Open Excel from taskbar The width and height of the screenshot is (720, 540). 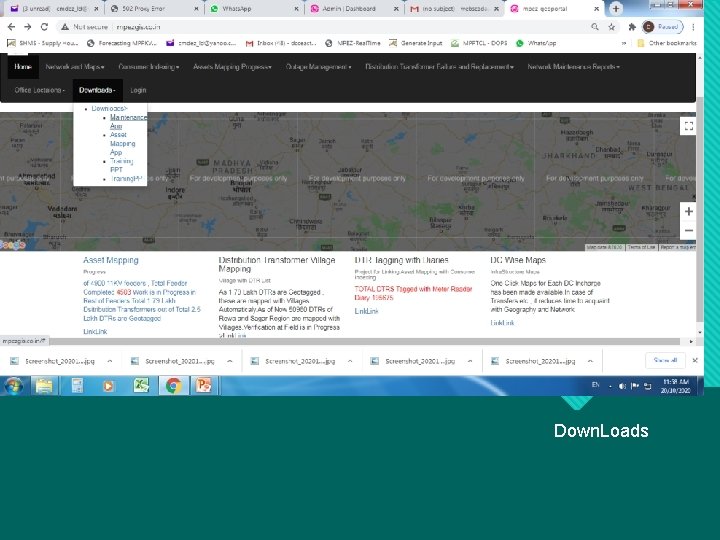(x=141, y=386)
